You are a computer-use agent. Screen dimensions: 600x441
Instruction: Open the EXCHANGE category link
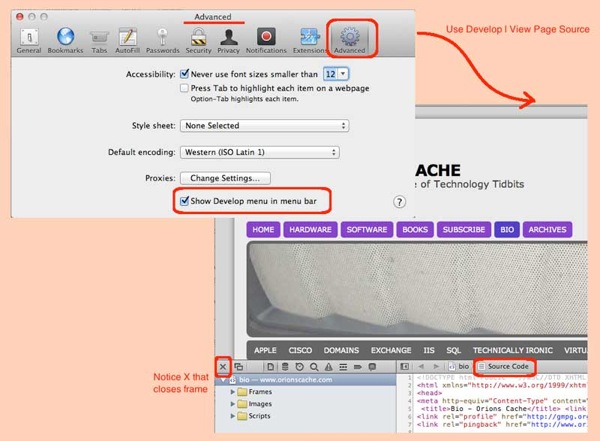[x=391, y=350]
